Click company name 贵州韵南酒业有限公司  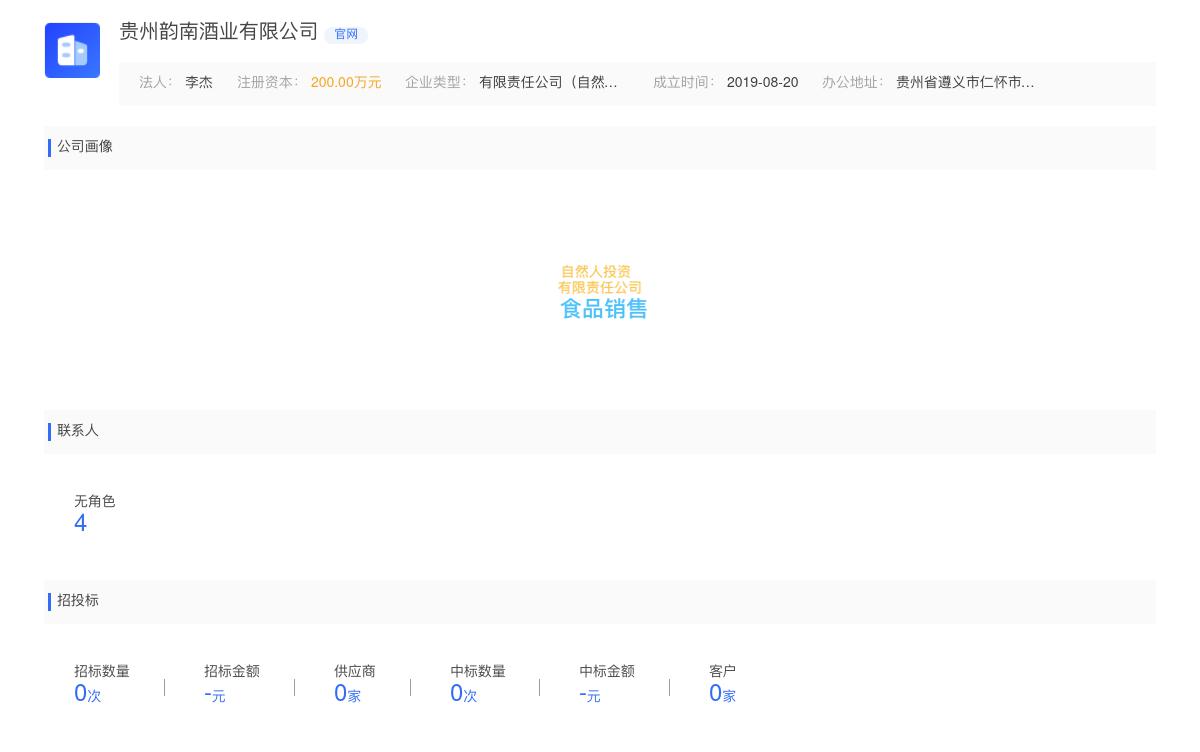219,32
